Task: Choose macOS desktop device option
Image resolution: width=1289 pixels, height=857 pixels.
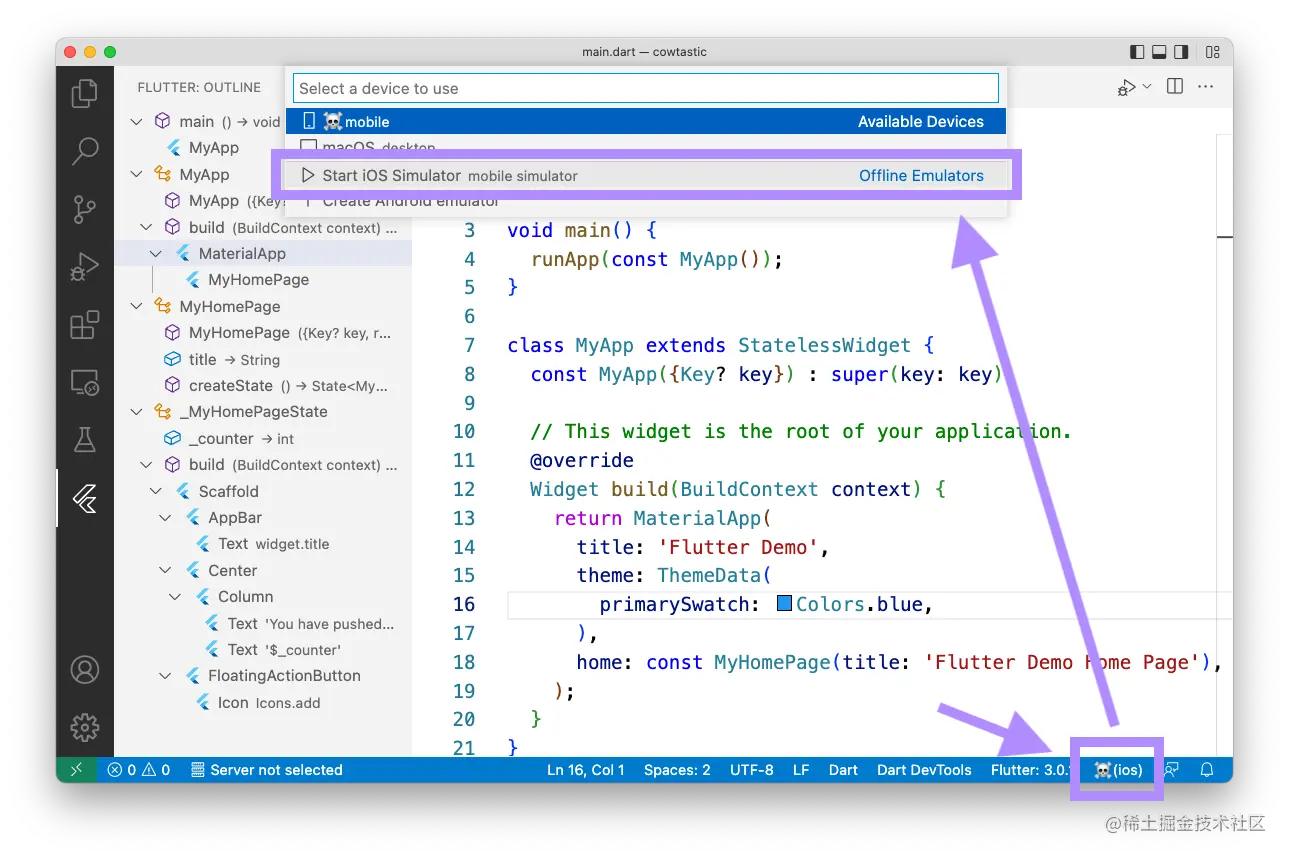Action: point(645,146)
